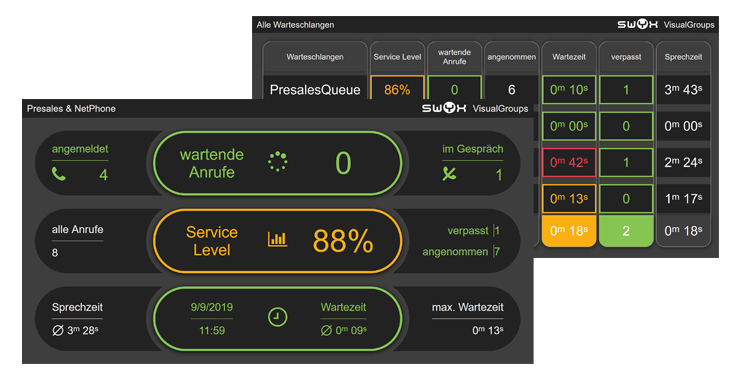Click the Alle Warteschlangen window title
The image size is (750, 380).
(x=295, y=25)
